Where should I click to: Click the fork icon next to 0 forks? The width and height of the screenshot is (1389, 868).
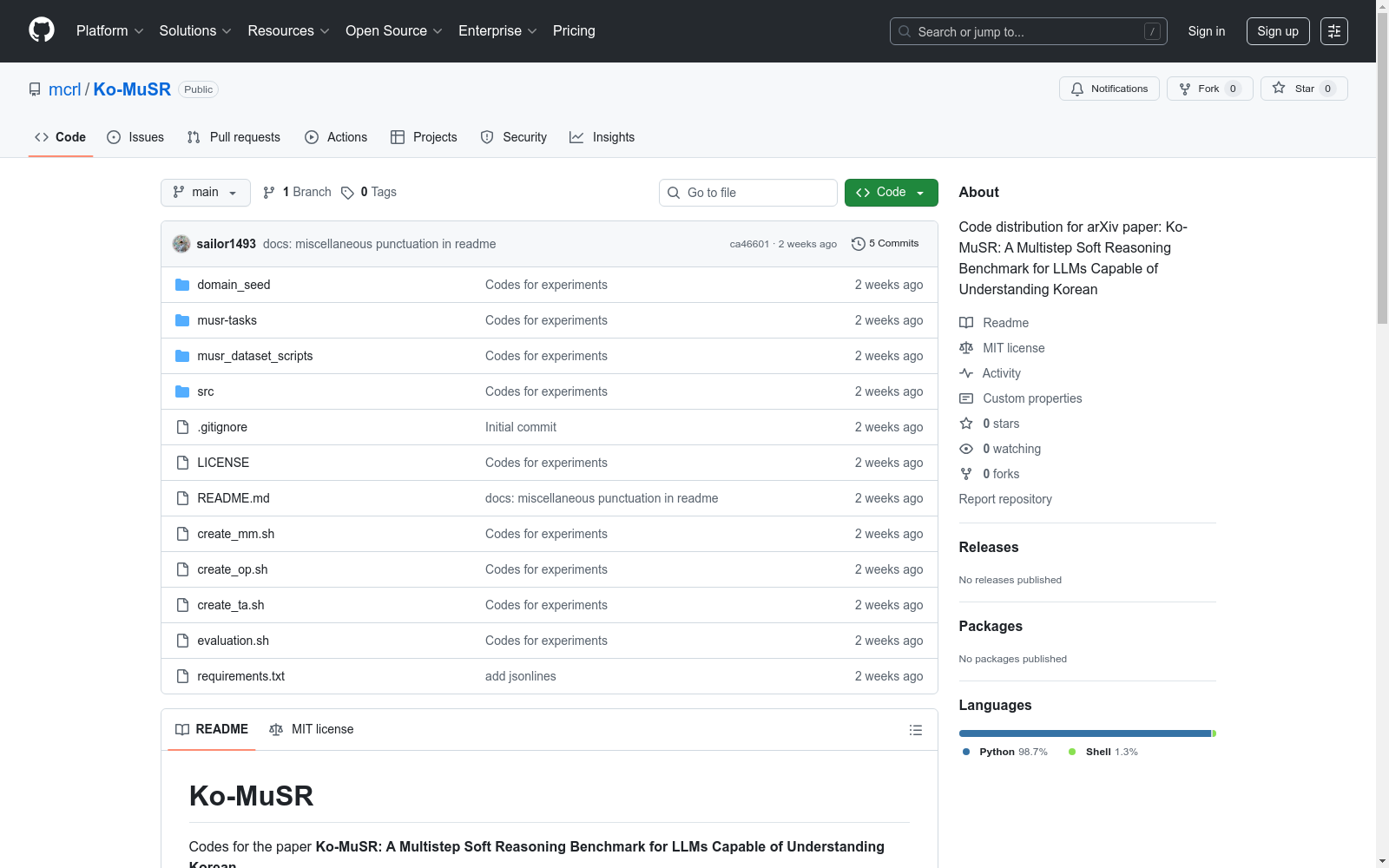(x=966, y=474)
